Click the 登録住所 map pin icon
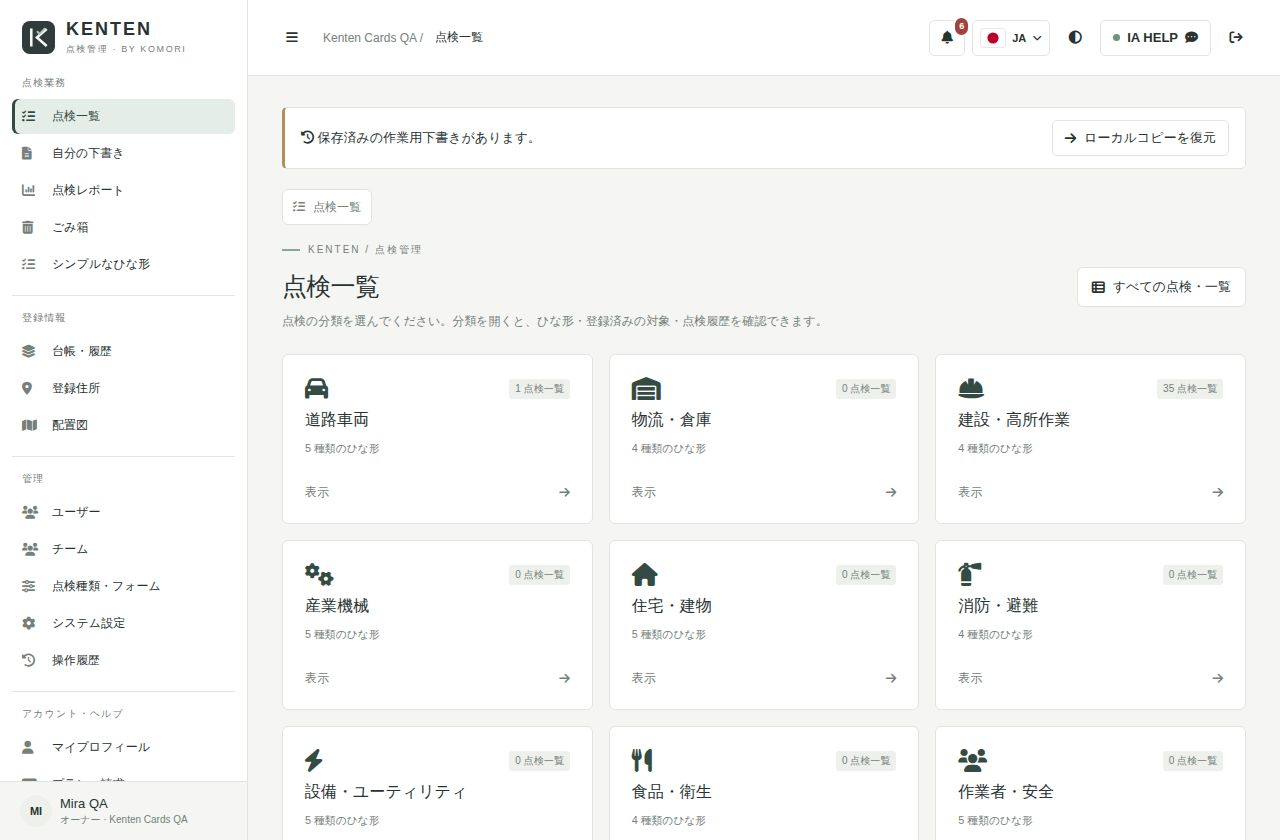Screen dimensions: 1280x840 (x=29, y=388)
